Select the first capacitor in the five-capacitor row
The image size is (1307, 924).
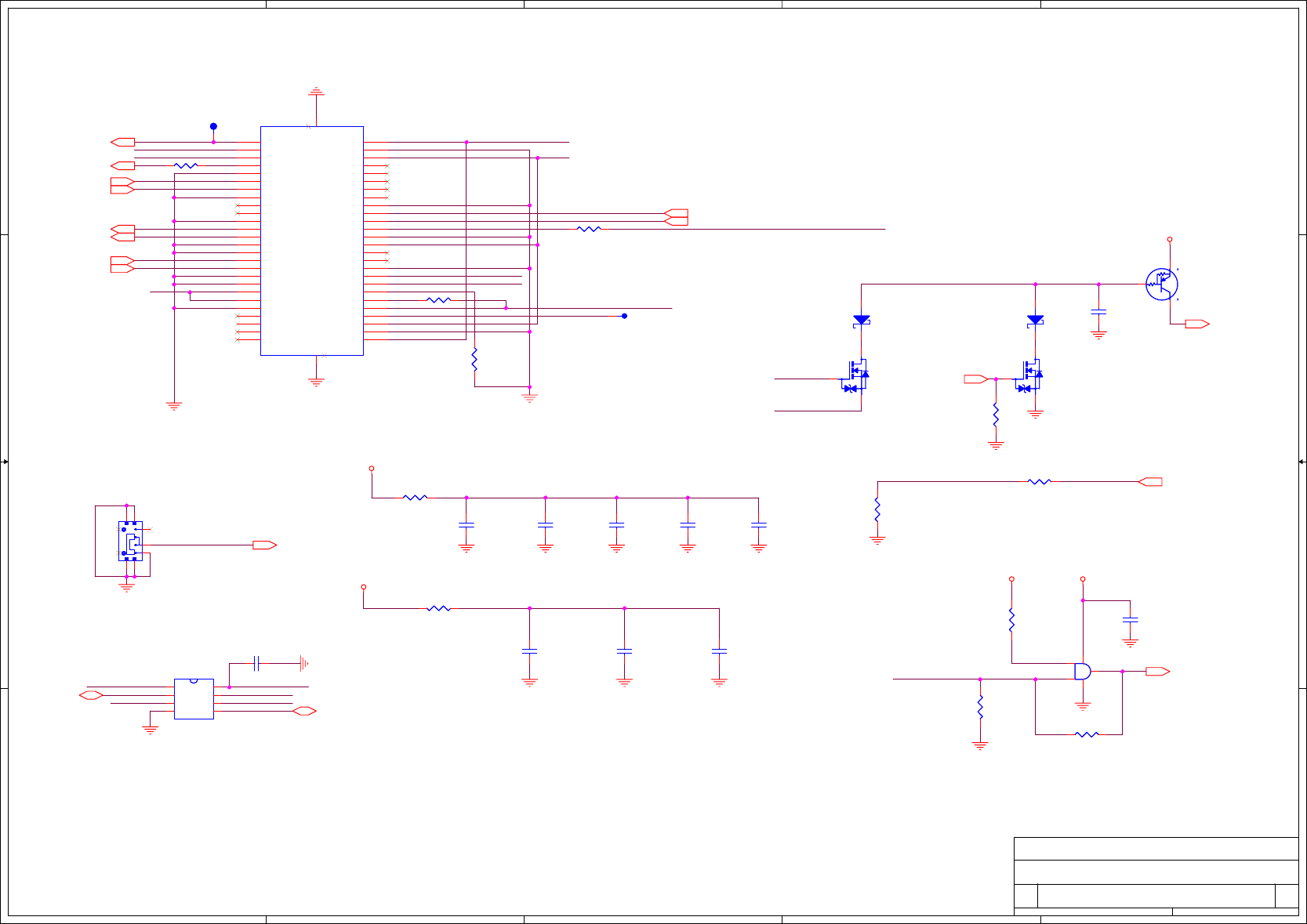pos(467,525)
